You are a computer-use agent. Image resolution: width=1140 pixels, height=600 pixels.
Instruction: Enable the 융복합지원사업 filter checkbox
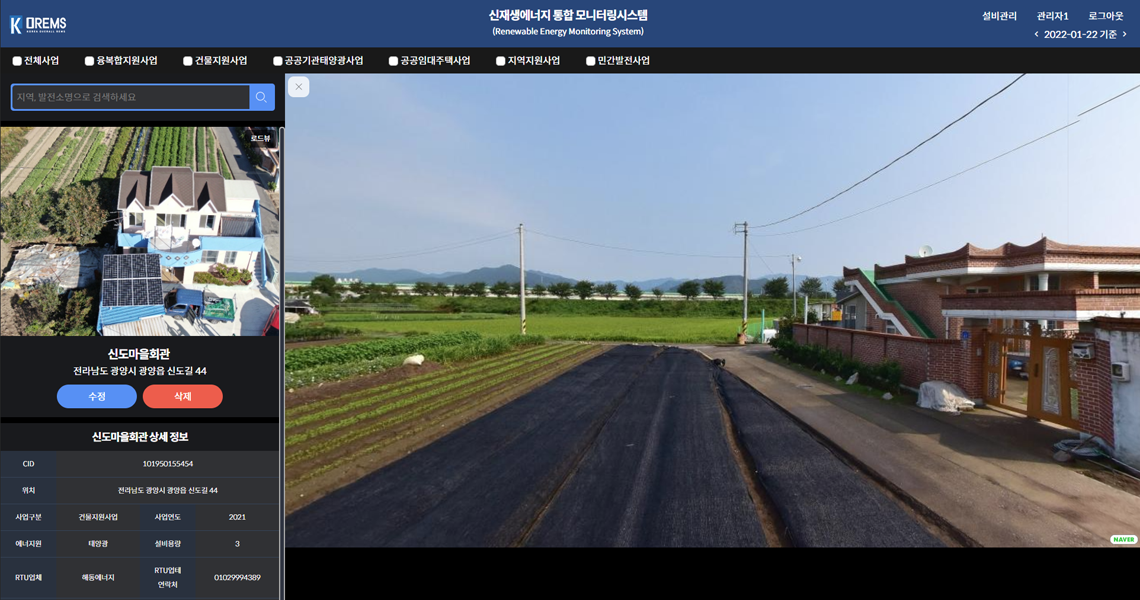click(x=89, y=61)
